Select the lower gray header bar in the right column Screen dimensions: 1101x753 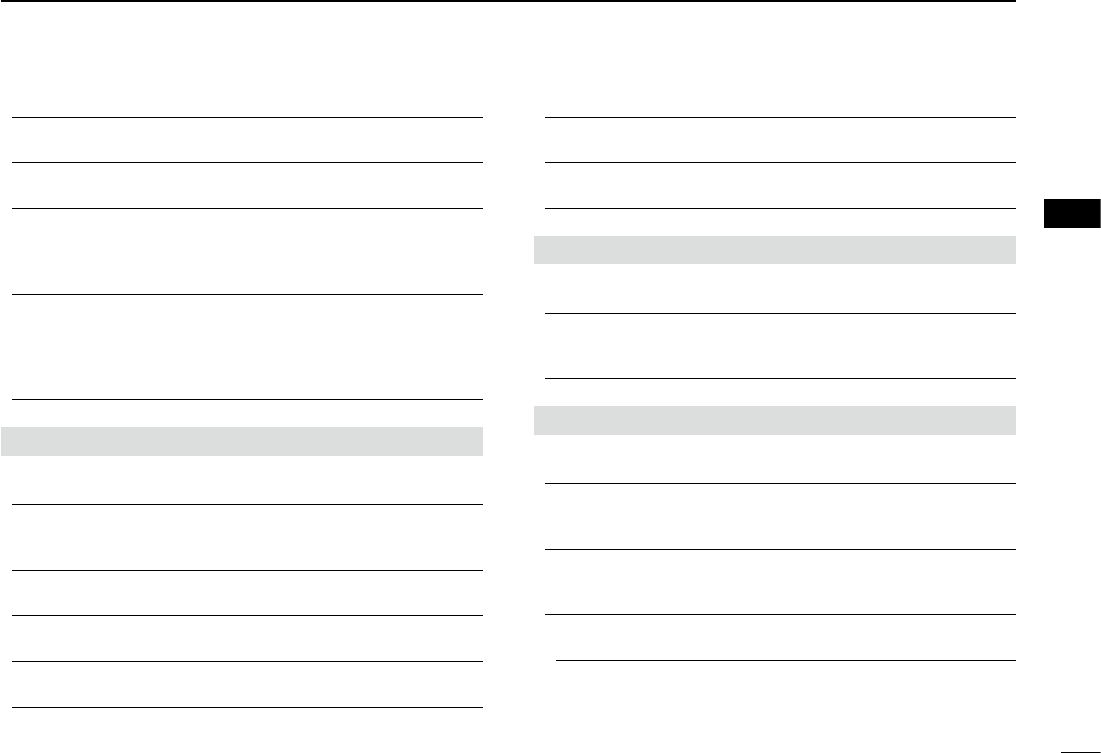(x=775, y=420)
